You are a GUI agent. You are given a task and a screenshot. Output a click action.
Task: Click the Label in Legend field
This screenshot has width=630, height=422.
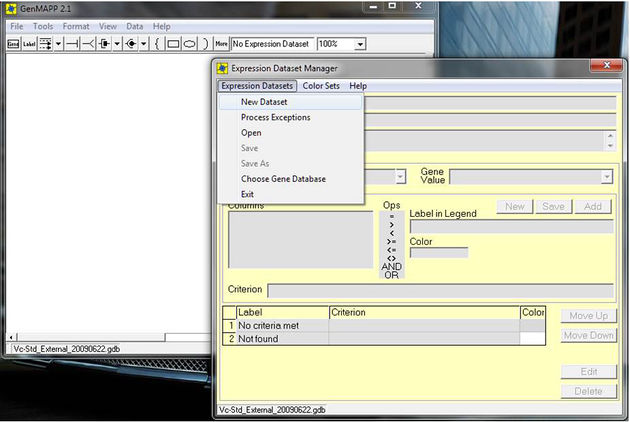point(511,227)
